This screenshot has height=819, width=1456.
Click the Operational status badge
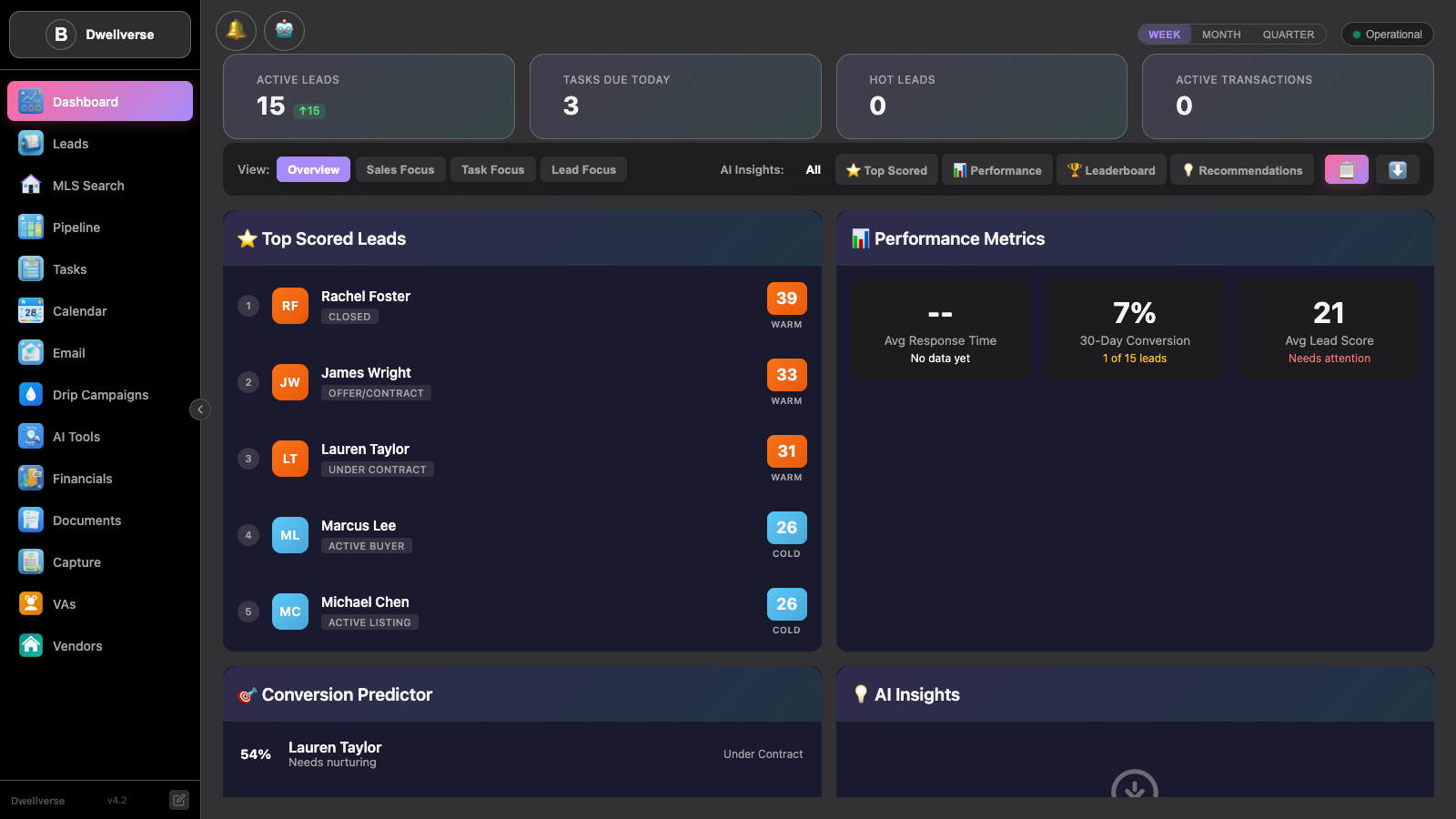coord(1388,35)
